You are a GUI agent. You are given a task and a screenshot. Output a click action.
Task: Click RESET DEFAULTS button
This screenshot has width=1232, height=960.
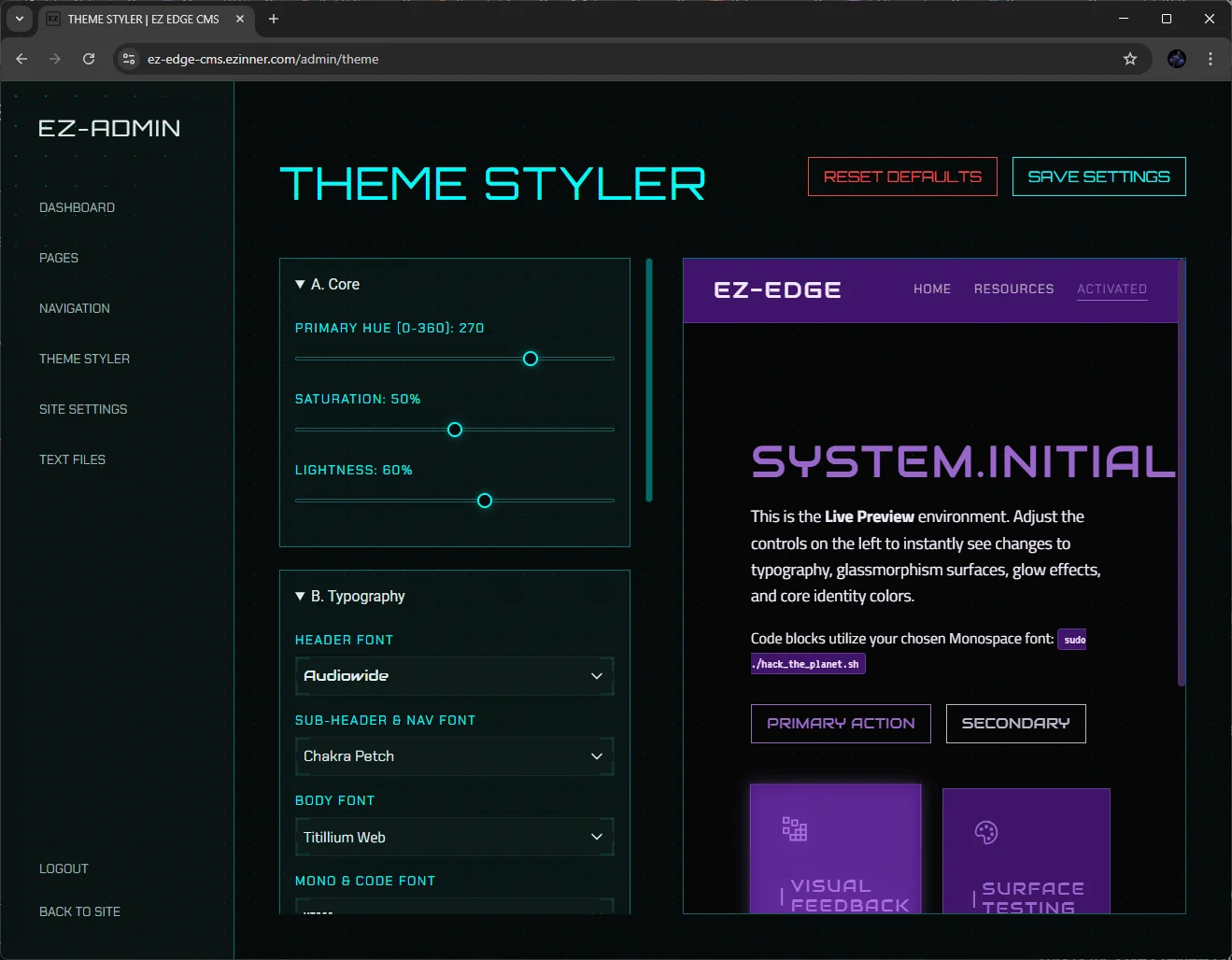tap(902, 176)
